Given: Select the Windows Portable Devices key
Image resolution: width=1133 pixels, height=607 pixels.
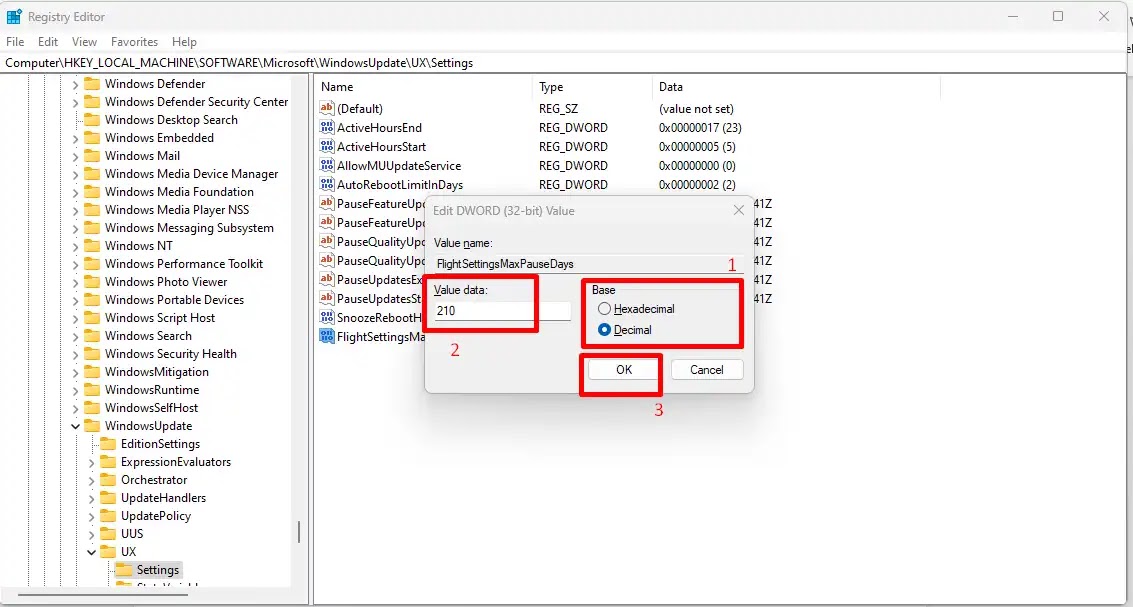Looking at the screenshot, I should tap(174, 300).
